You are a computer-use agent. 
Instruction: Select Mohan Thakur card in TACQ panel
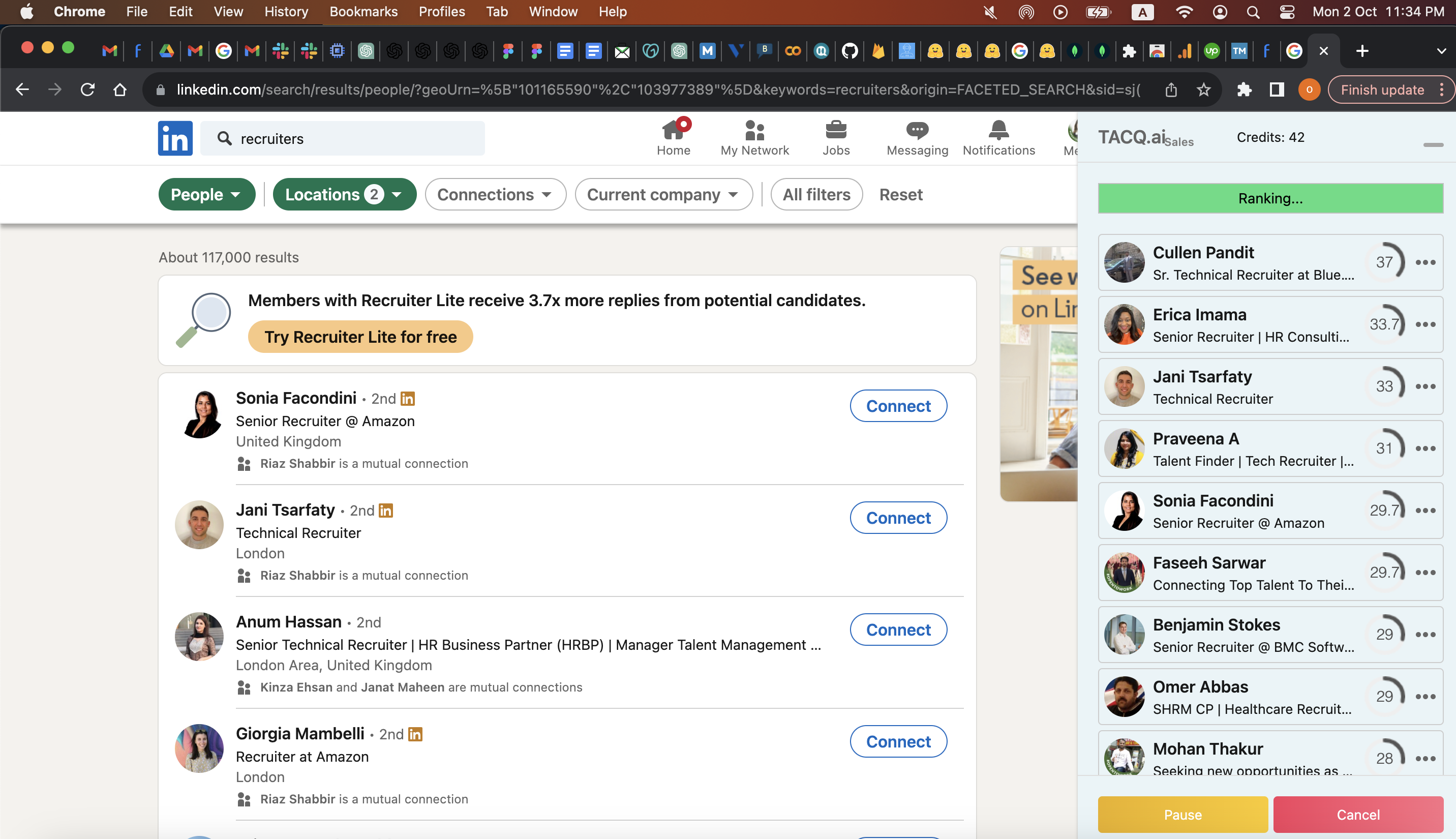click(1270, 754)
